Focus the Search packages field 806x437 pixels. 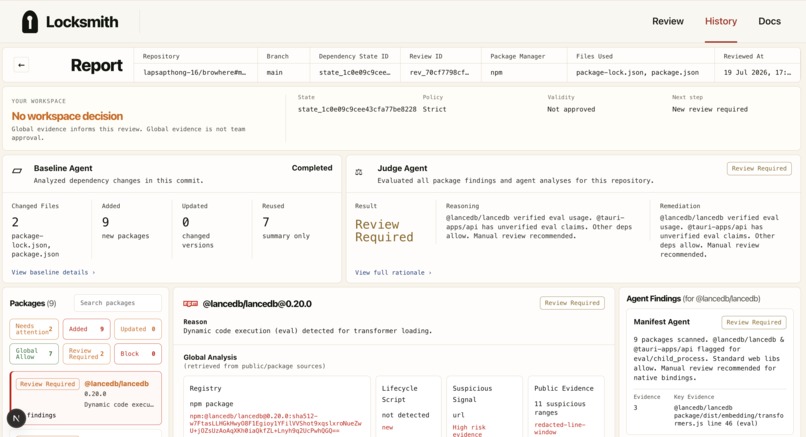[x=118, y=303]
